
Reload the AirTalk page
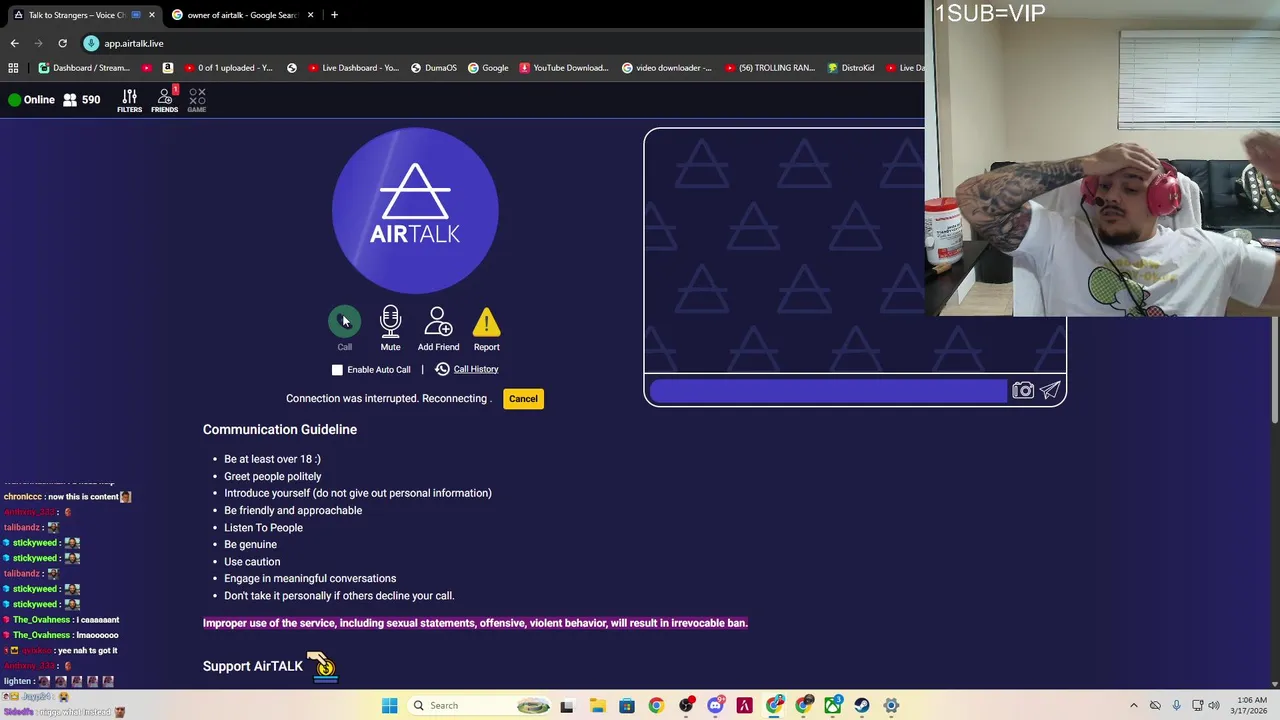(x=62, y=43)
